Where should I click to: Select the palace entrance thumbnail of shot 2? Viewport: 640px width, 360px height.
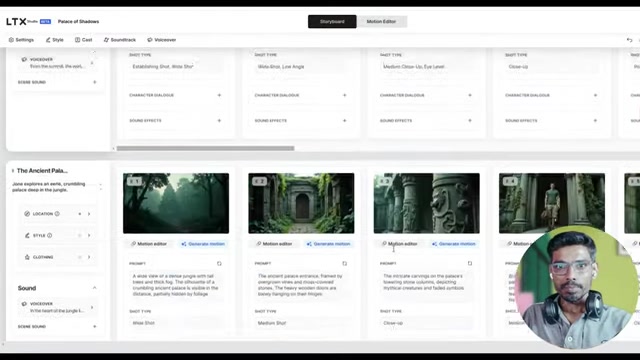tap(301, 203)
